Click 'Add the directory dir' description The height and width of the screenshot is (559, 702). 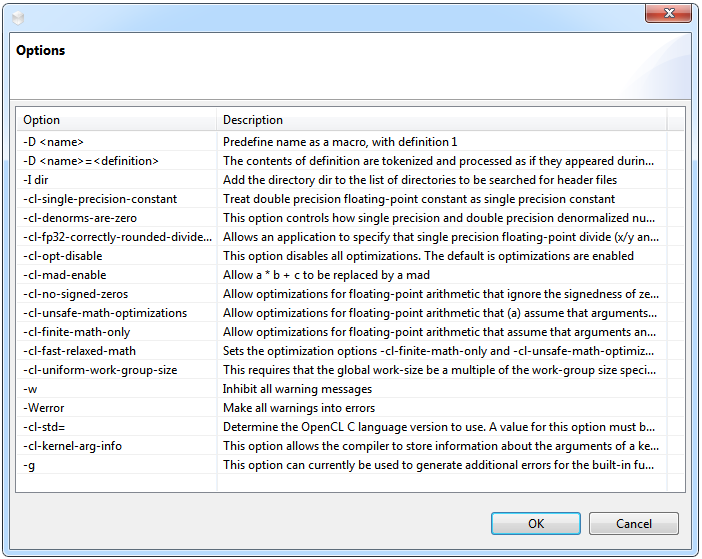(x=420, y=180)
